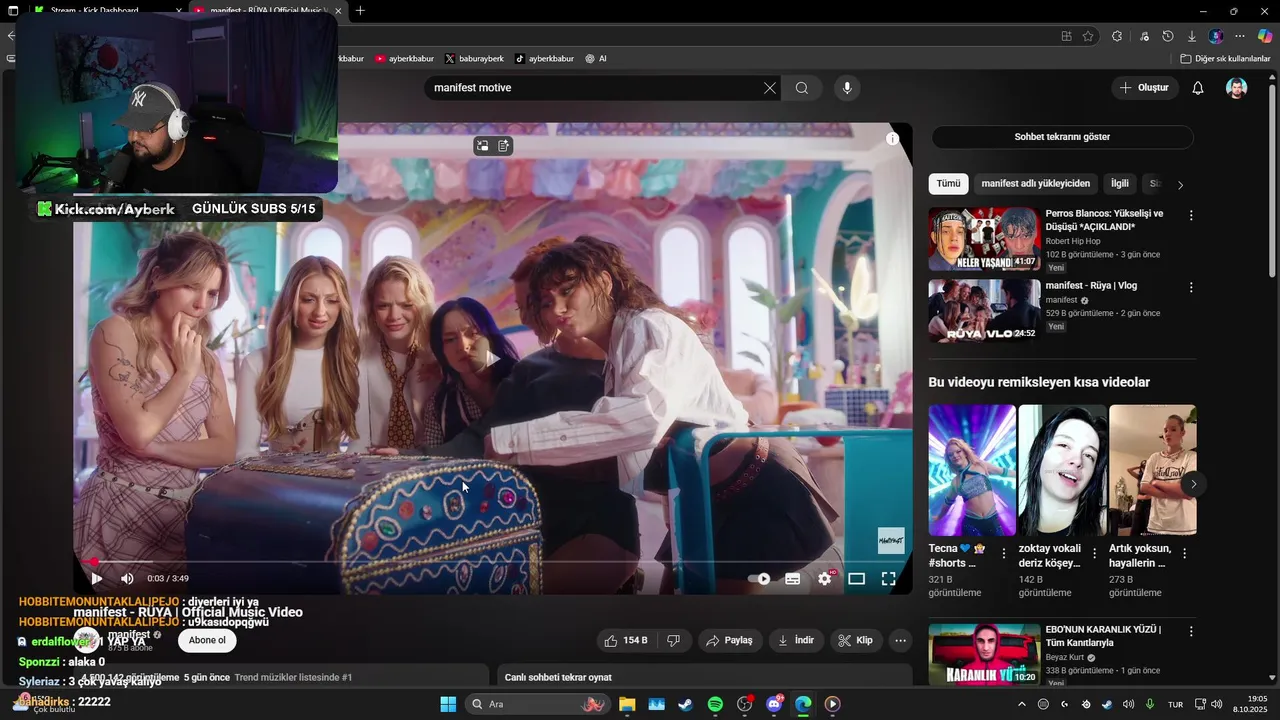Create a clip with Klip button
The height and width of the screenshot is (720, 1280).
coord(855,640)
